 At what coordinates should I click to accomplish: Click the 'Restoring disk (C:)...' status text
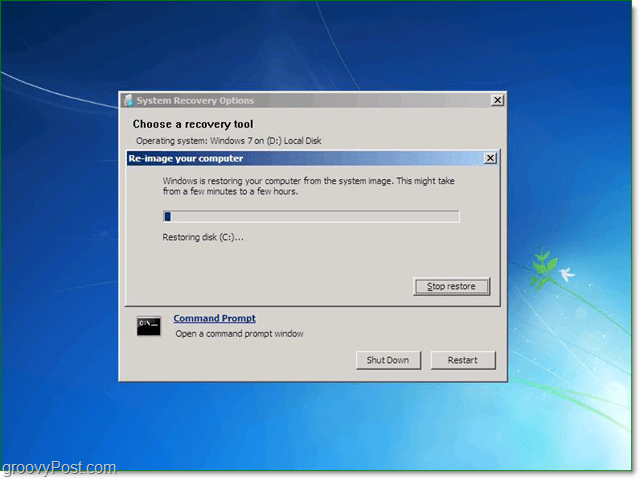click(x=203, y=237)
